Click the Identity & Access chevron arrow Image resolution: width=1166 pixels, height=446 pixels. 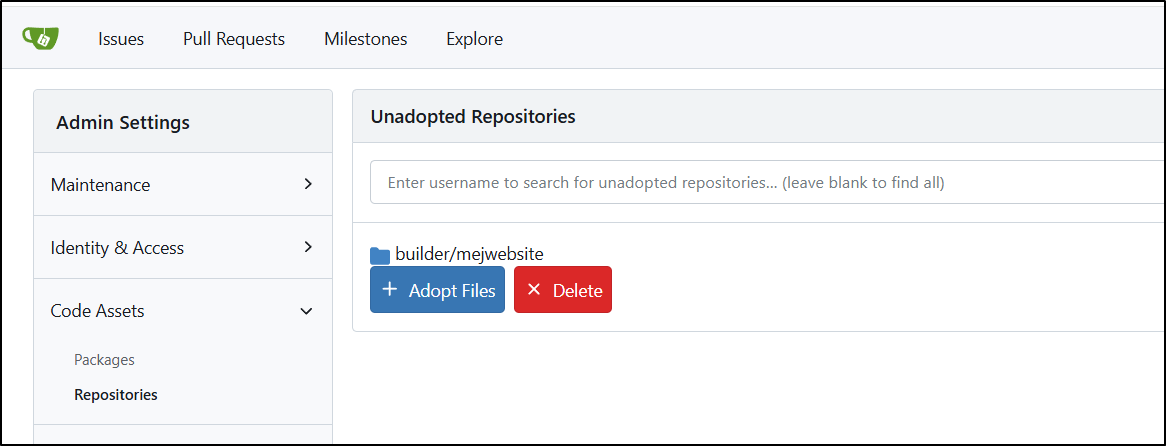(308, 247)
